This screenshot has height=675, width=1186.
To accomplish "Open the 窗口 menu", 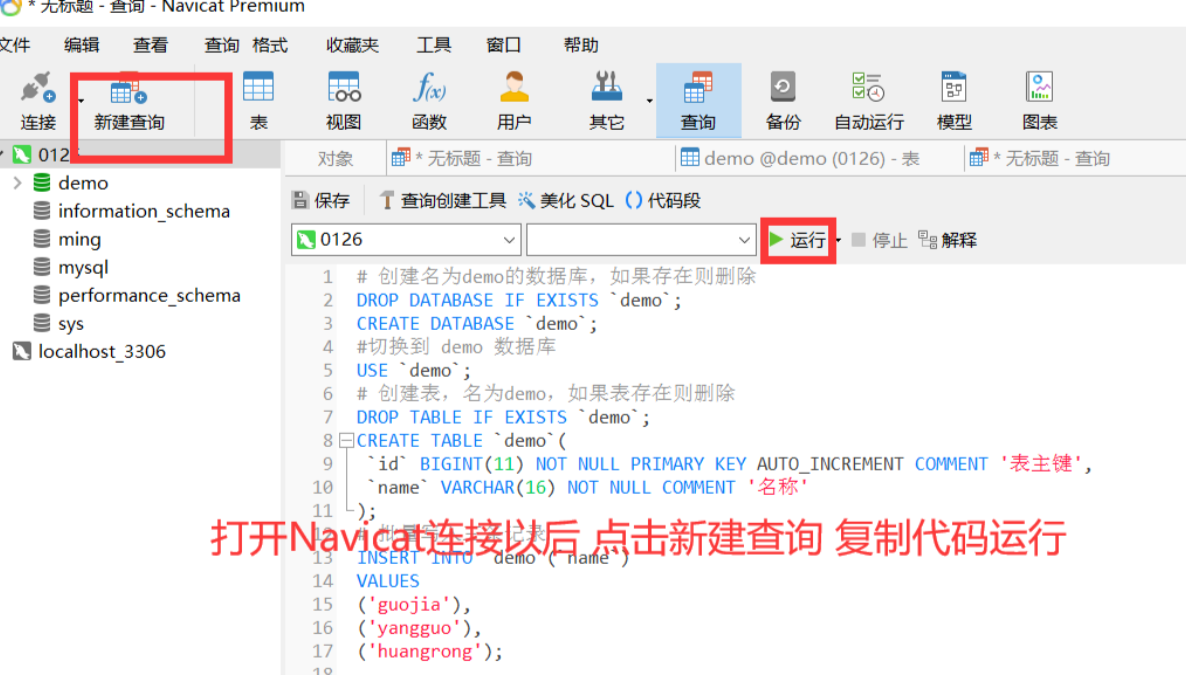I will [503, 45].
